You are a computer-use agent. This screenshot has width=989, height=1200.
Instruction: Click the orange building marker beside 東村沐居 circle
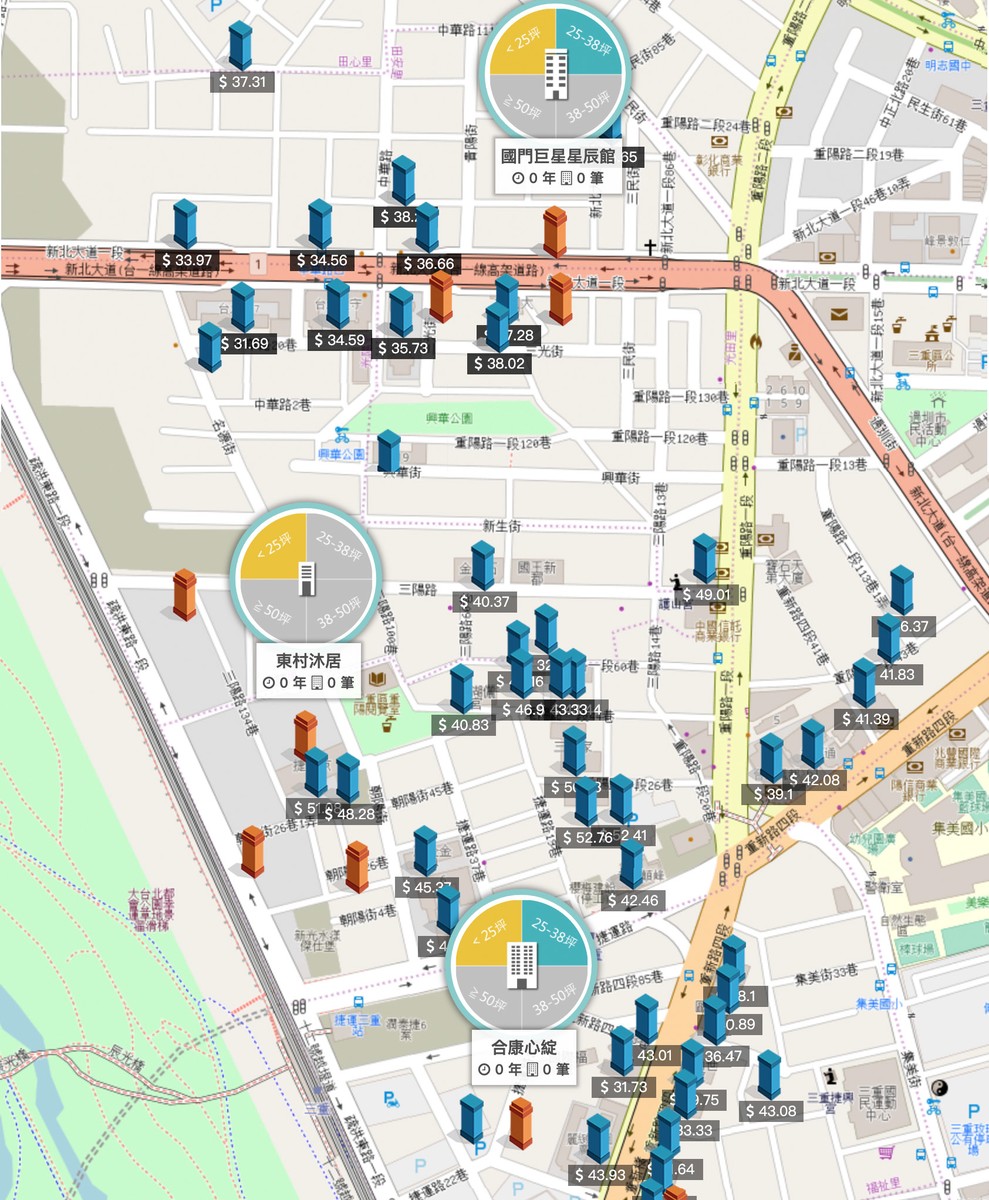(x=185, y=595)
